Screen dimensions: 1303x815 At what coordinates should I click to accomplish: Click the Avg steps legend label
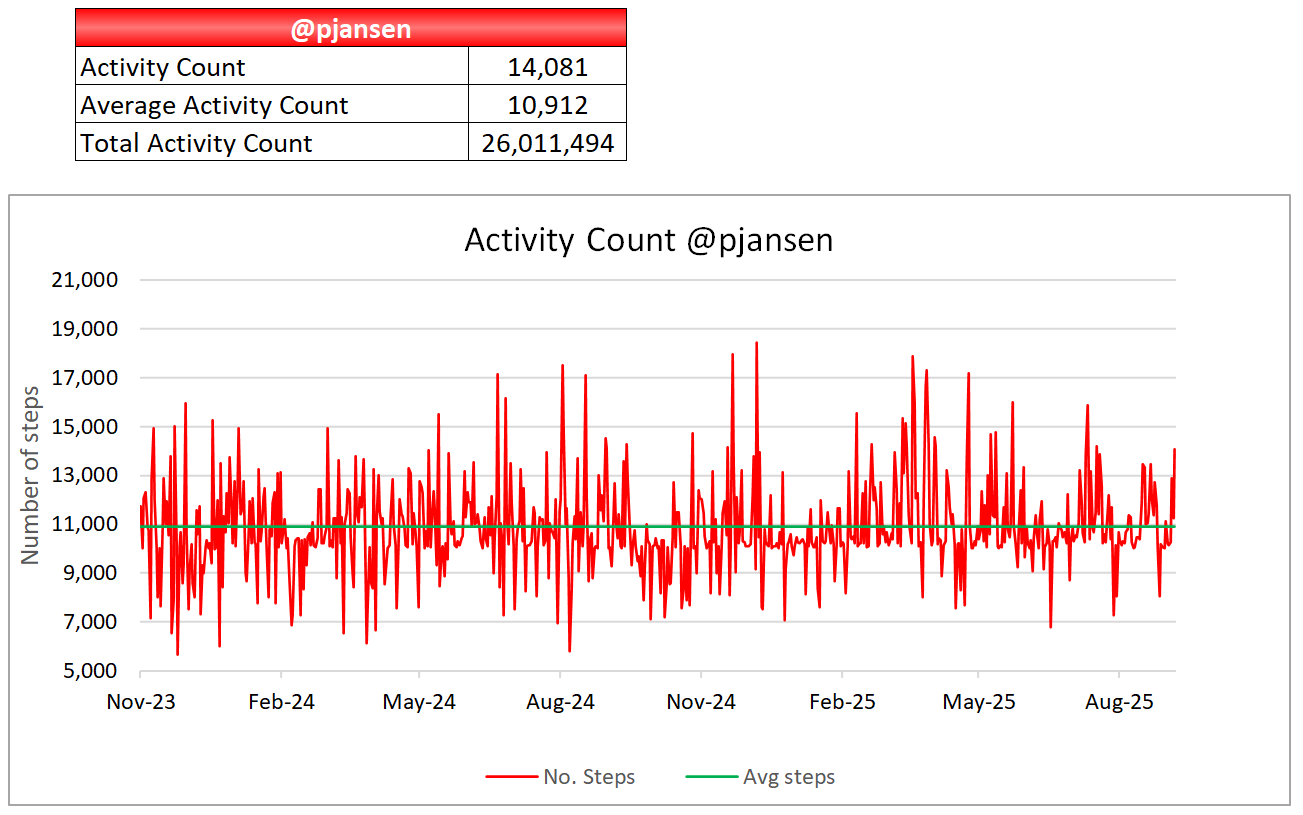tap(788, 777)
